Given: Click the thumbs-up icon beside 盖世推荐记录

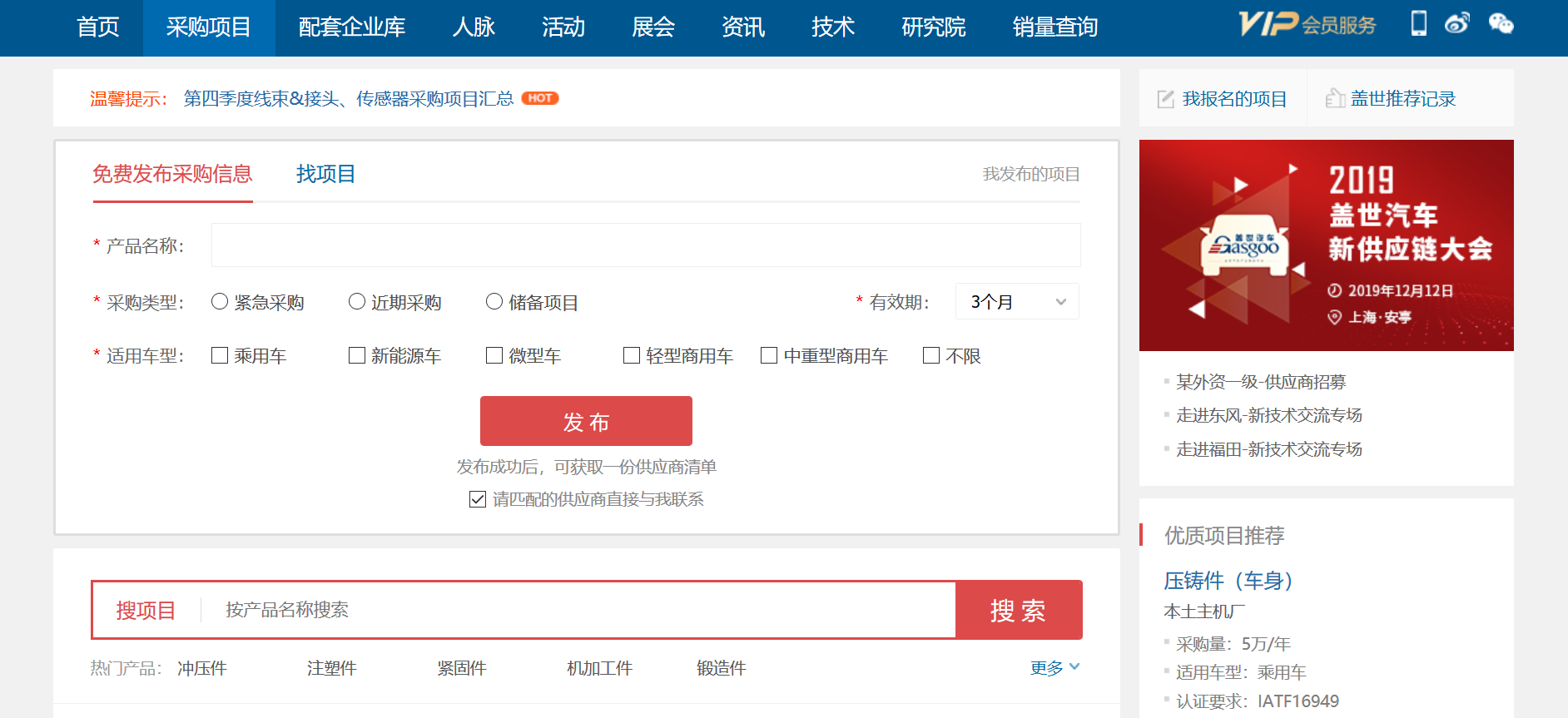Looking at the screenshot, I should point(1335,98).
